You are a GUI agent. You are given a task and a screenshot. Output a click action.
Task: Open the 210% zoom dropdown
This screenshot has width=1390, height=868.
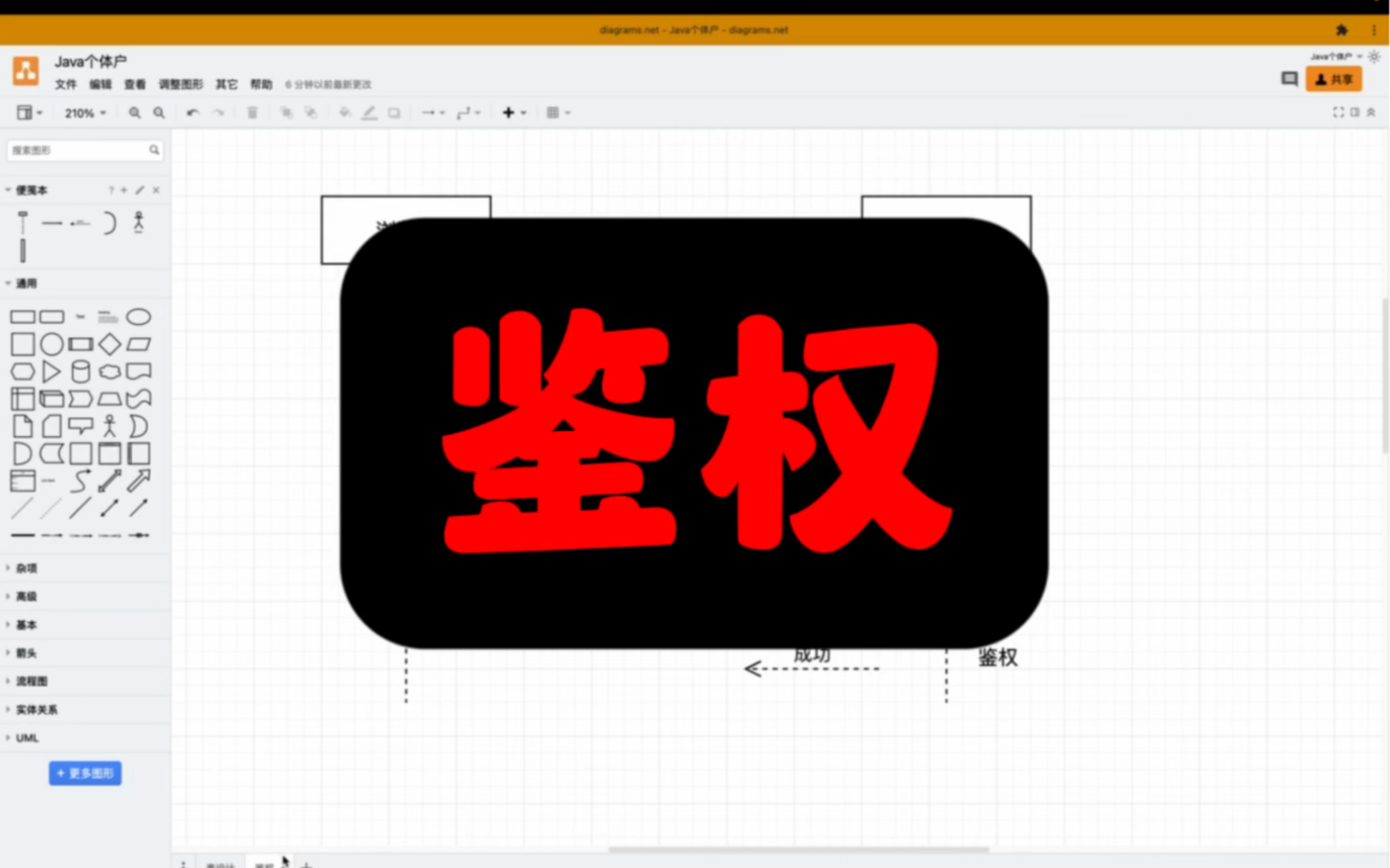pyautogui.click(x=85, y=113)
